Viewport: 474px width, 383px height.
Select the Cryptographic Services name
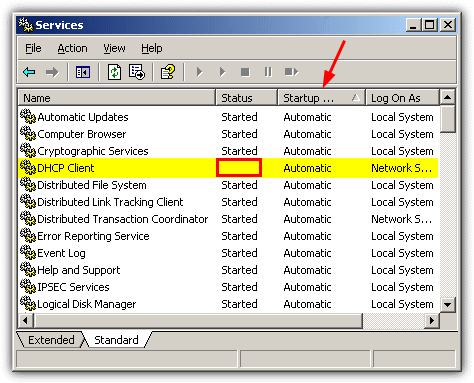[x=93, y=151]
